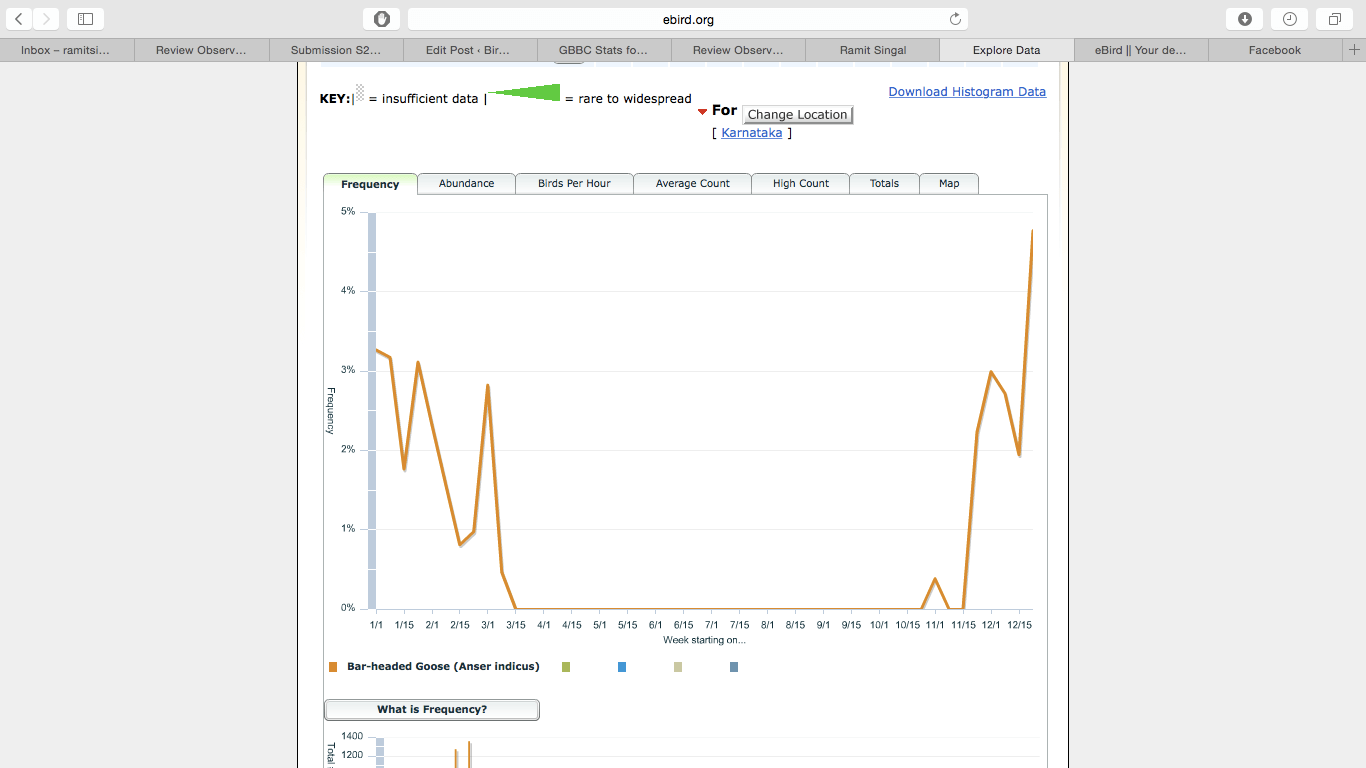Click the orange Bar-headed Goose legend swatch
The height and width of the screenshot is (768, 1366).
pos(333,666)
